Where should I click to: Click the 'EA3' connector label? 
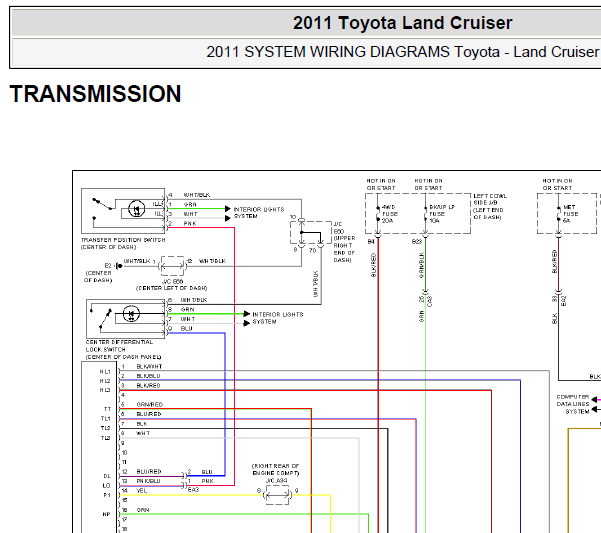click(x=193, y=490)
